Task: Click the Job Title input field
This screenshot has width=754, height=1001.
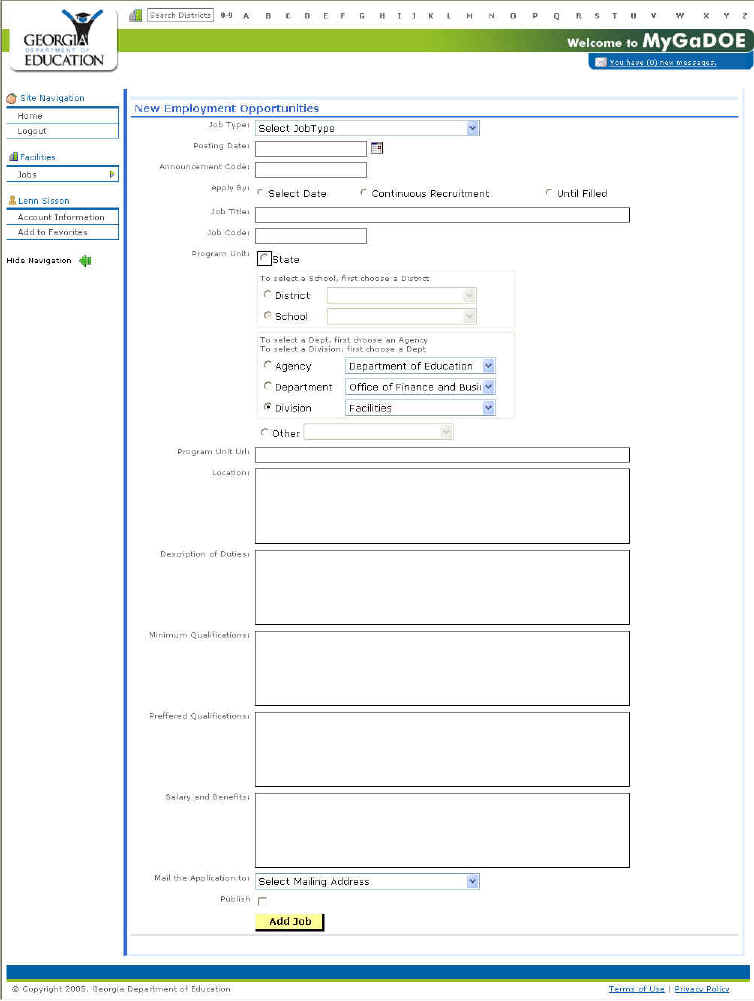Action: pyautogui.click(x=442, y=214)
